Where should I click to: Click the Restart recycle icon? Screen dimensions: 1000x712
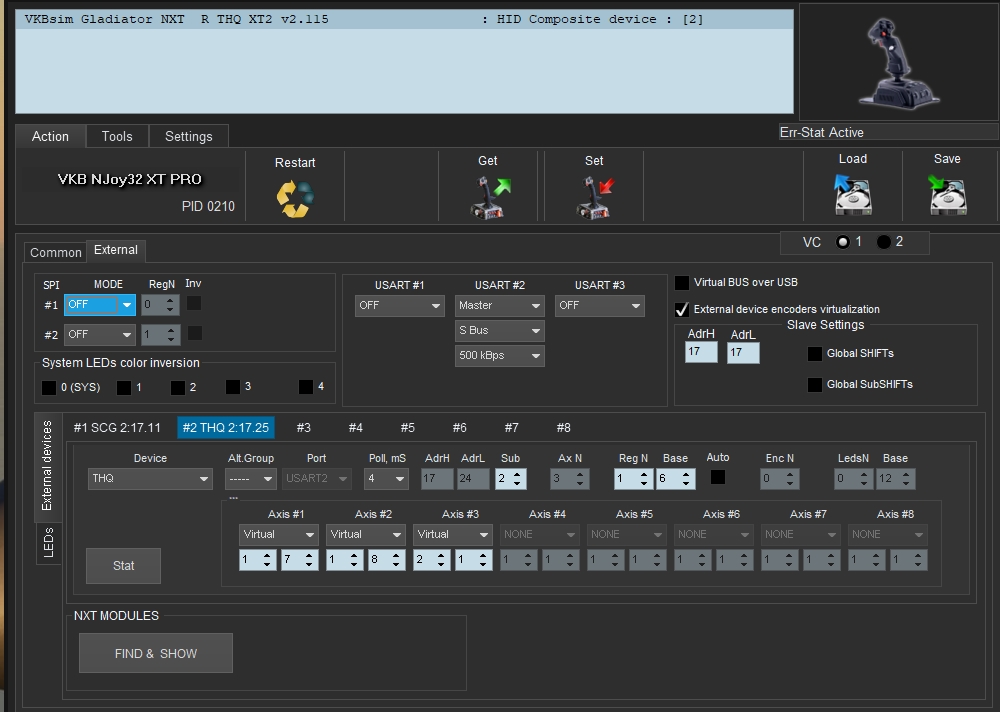click(x=295, y=198)
